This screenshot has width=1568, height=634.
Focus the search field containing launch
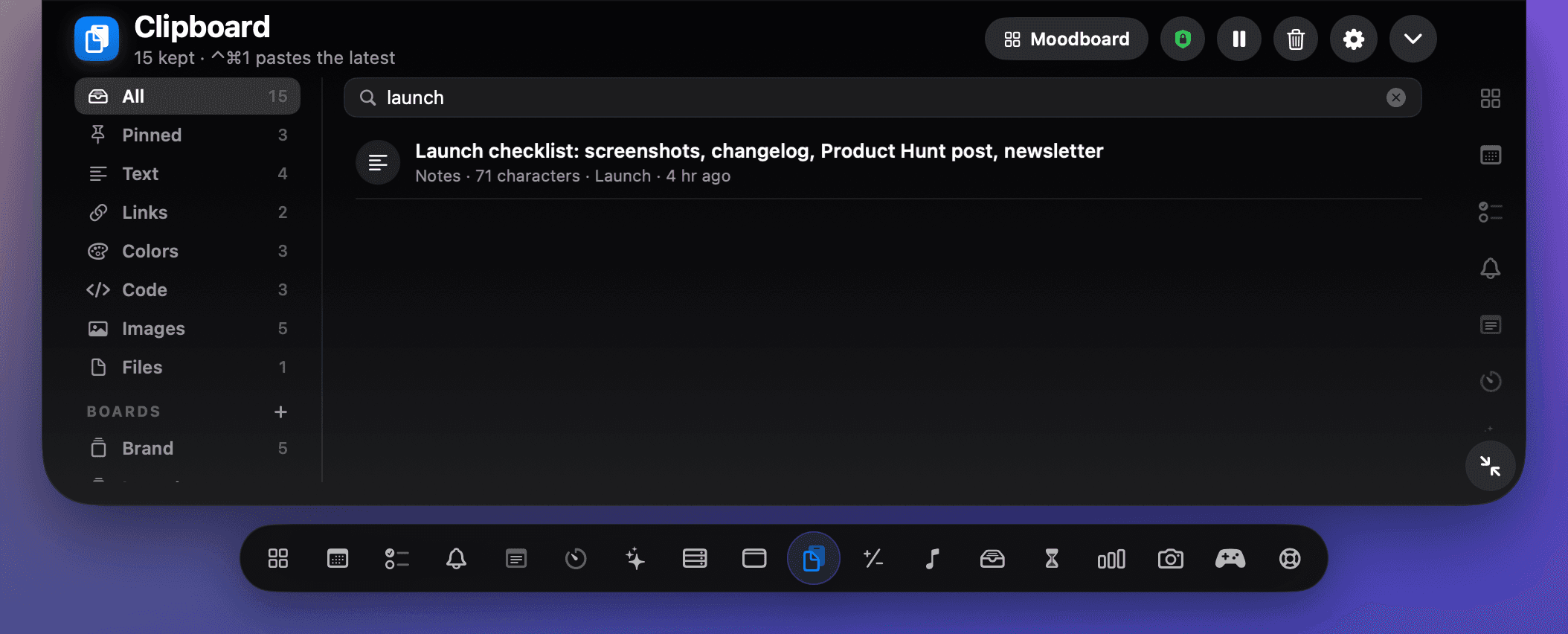[882, 97]
